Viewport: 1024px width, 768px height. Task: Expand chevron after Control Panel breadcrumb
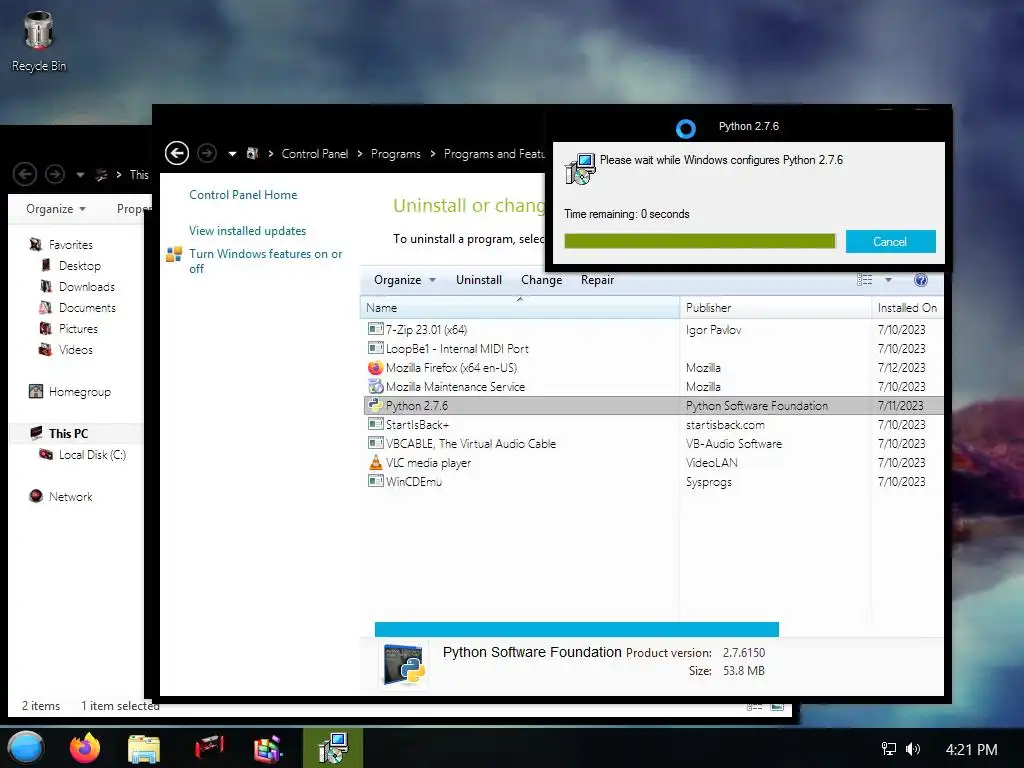(x=360, y=154)
